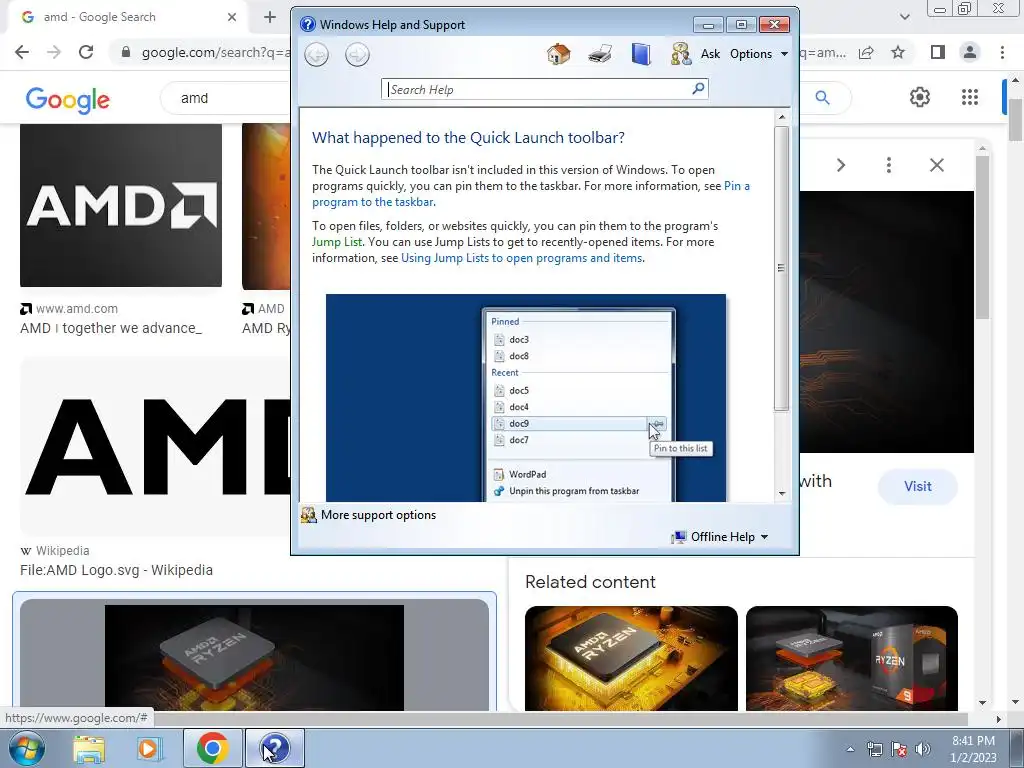Image resolution: width=1024 pixels, height=768 pixels.
Task: Launch Windows Media Player from taskbar
Action: pyautogui.click(x=148, y=749)
